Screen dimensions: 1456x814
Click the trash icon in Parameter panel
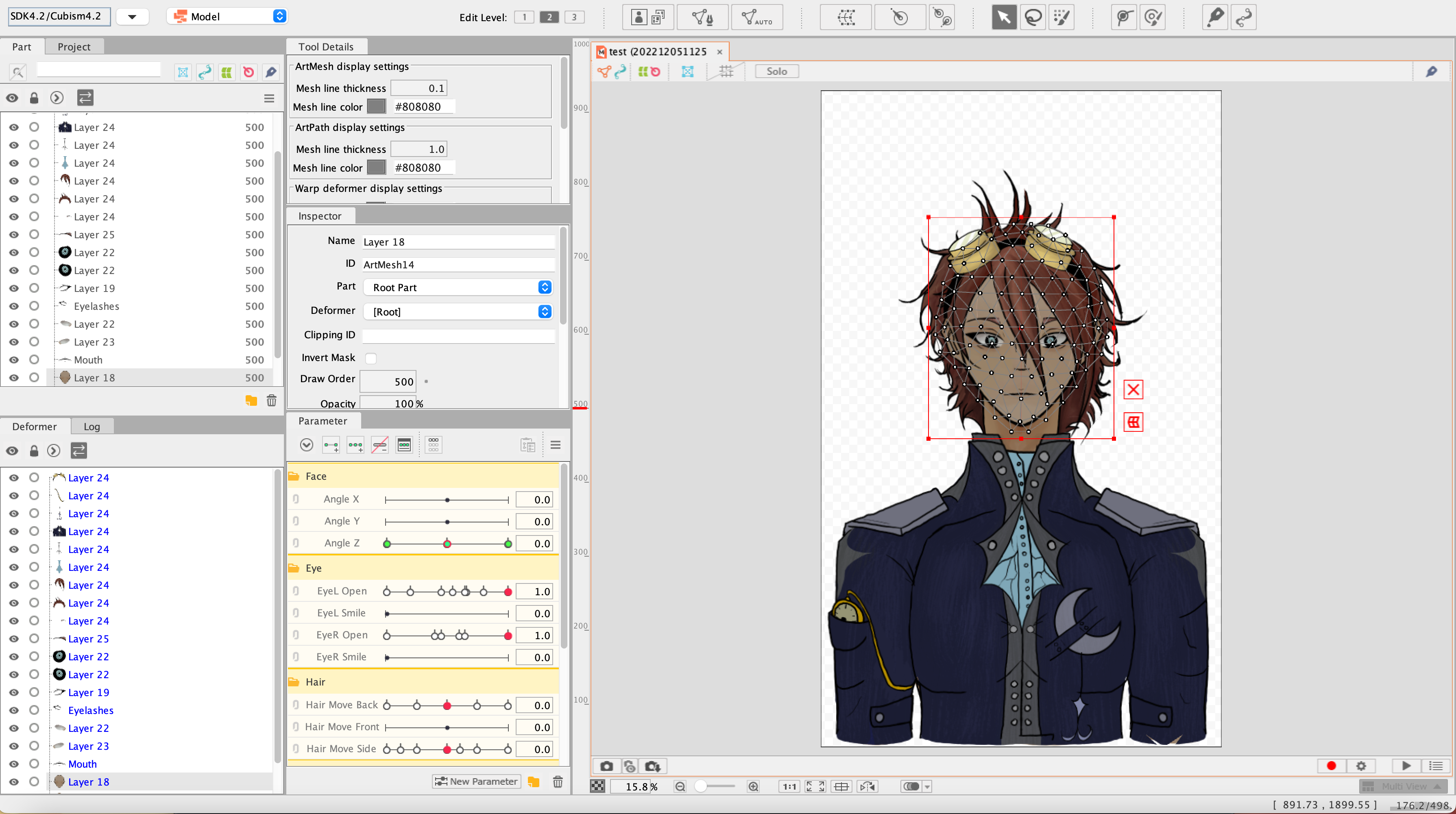point(557,781)
